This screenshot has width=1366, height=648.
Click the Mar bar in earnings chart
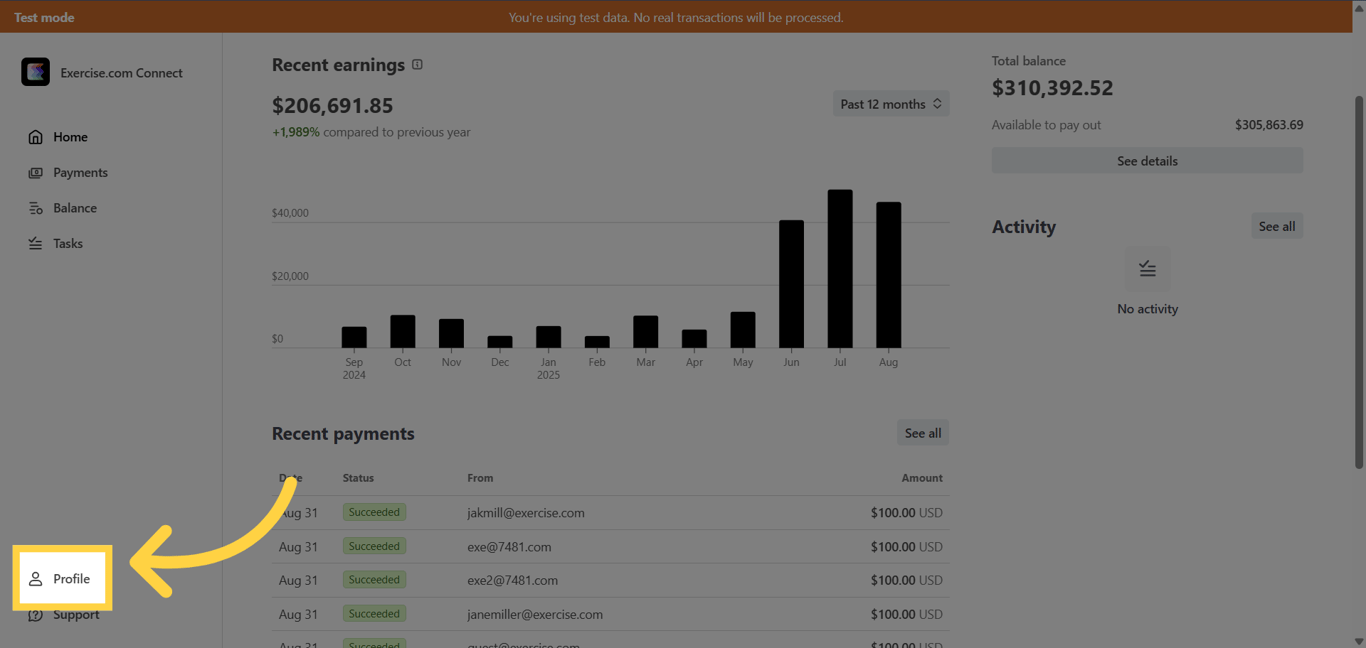(646, 332)
